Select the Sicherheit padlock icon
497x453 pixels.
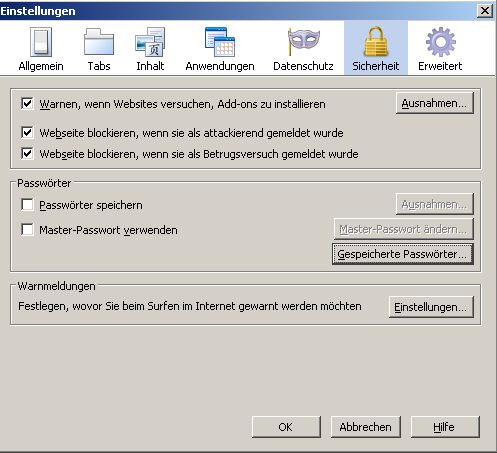376,42
